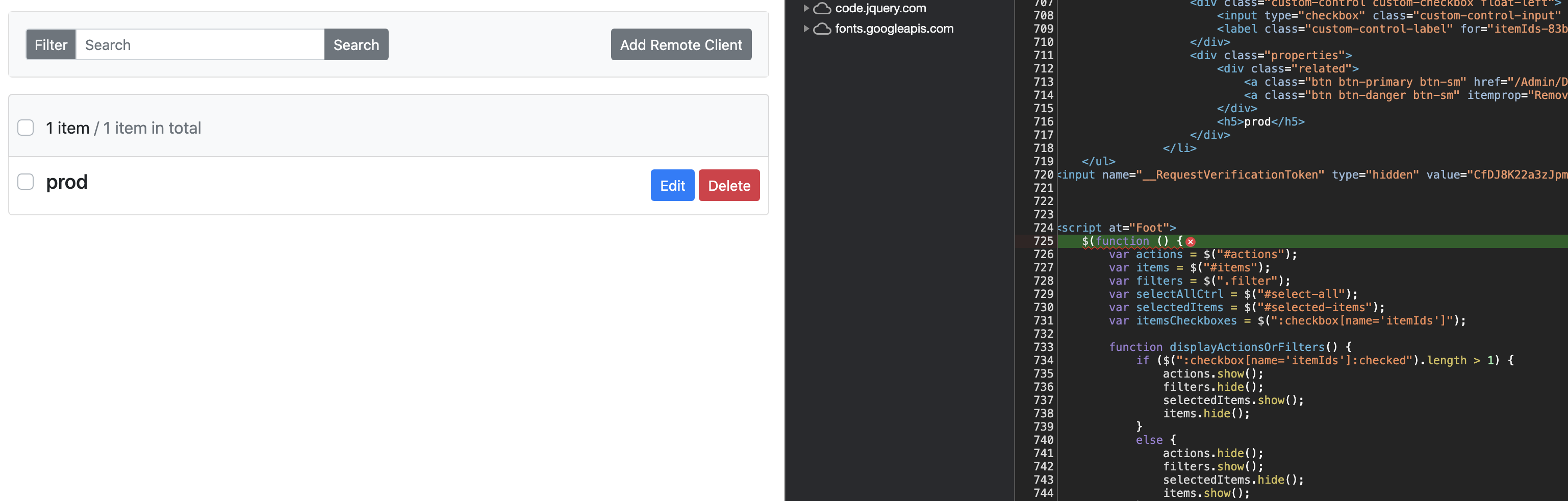Click line number 734 in the gutter
The width and height of the screenshot is (1568, 501).
[x=1043, y=360]
